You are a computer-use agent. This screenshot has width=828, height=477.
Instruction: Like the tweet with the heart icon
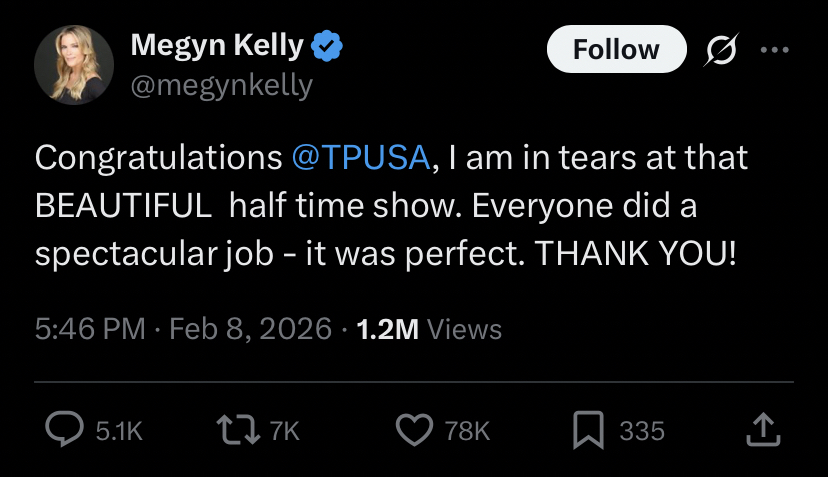pos(413,430)
